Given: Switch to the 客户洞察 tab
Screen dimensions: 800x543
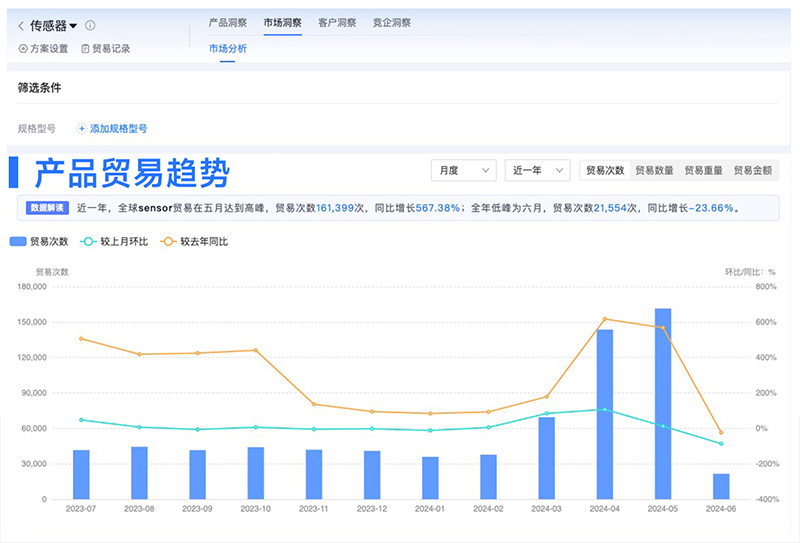Looking at the screenshot, I should click(337, 23).
